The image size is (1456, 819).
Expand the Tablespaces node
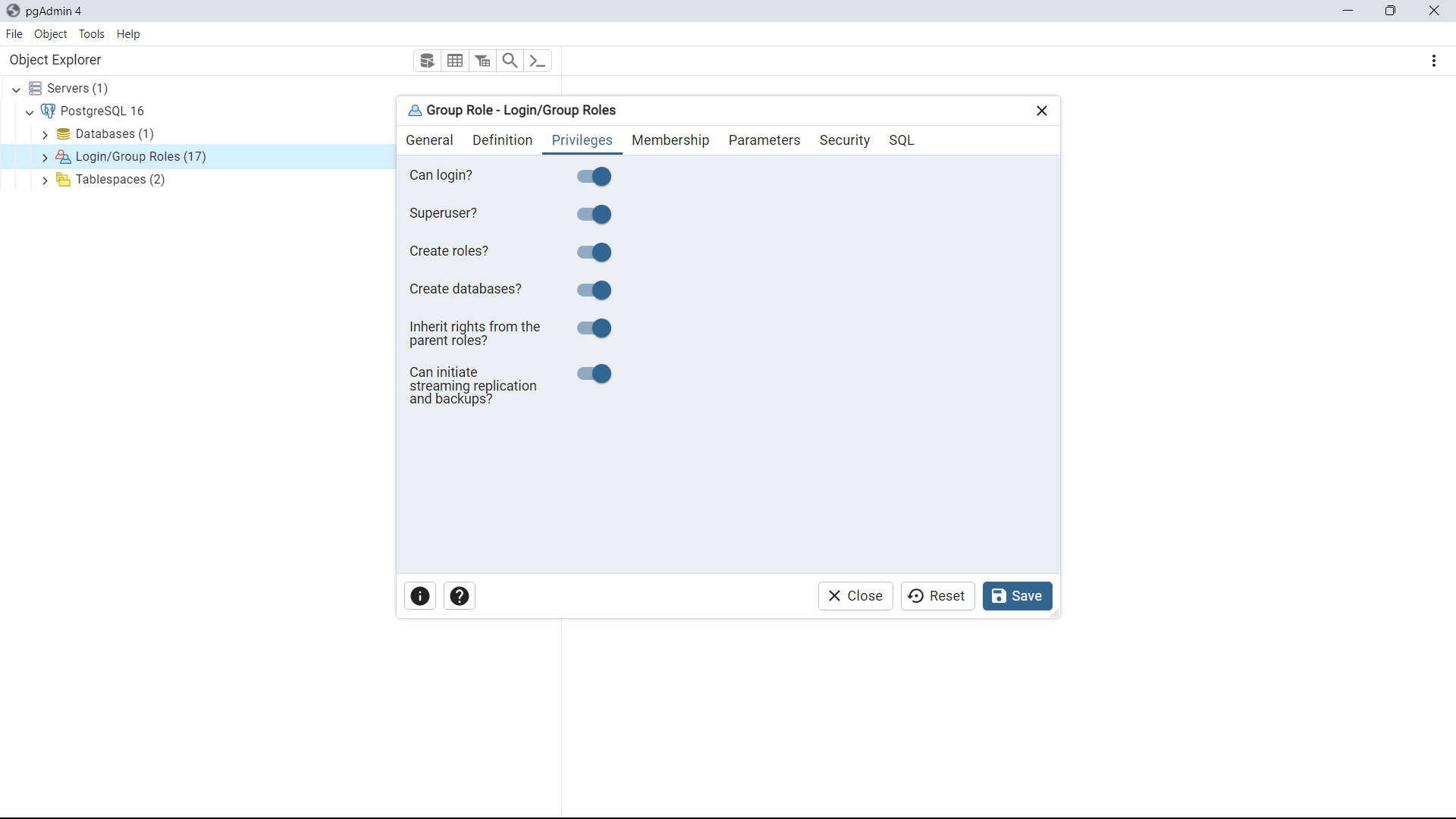pos(45,180)
